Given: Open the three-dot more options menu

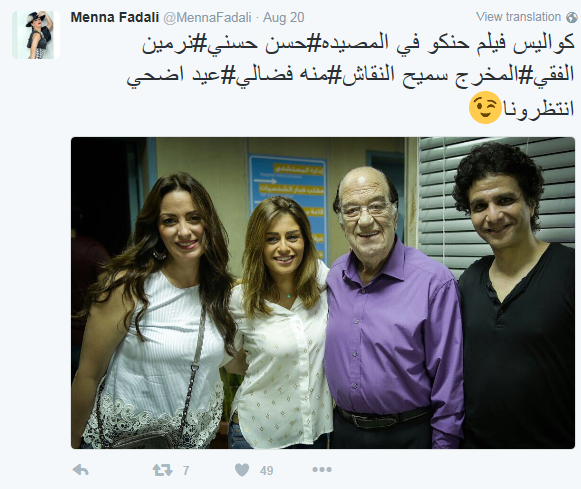Looking at the screenshot, I should click(322, 470).
